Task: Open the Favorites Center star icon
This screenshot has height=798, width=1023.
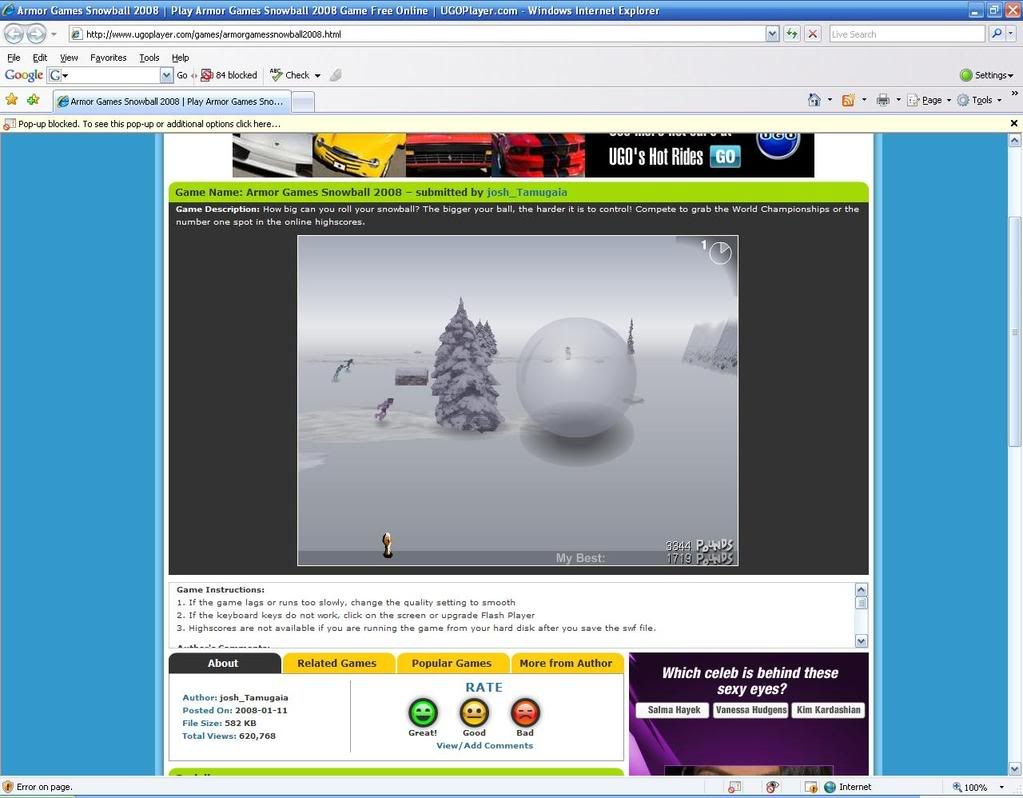Action: (12, 100)
